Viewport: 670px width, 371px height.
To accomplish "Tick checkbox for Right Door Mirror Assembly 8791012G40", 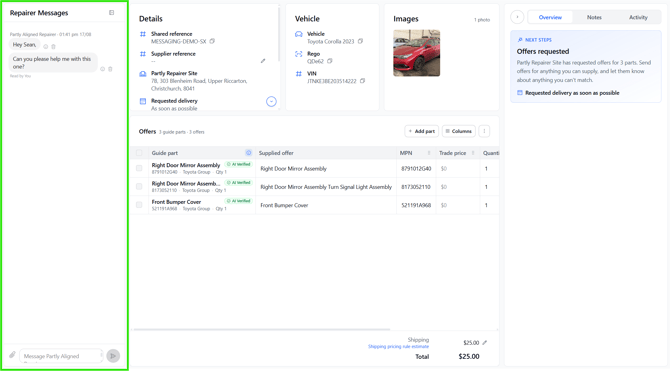I will pyautogui.click(x=139, y=168).
